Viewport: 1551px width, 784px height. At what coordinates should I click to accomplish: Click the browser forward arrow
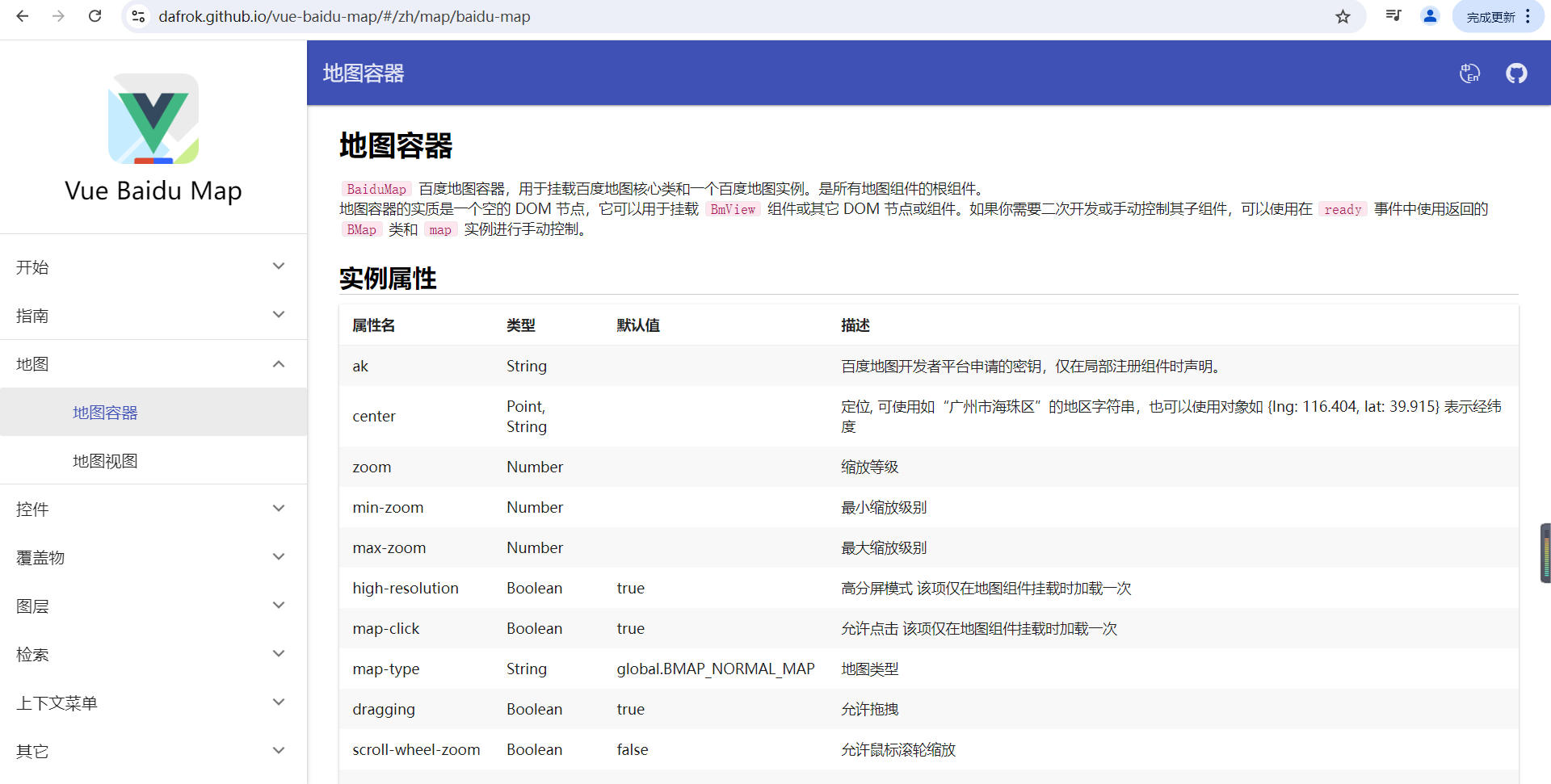coord(58,16)
